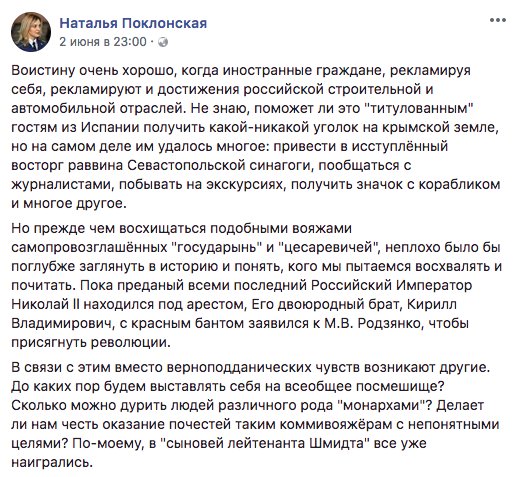513x477 pixels.
Task: Click the globe public privacy icon
Action: (163, 42)
